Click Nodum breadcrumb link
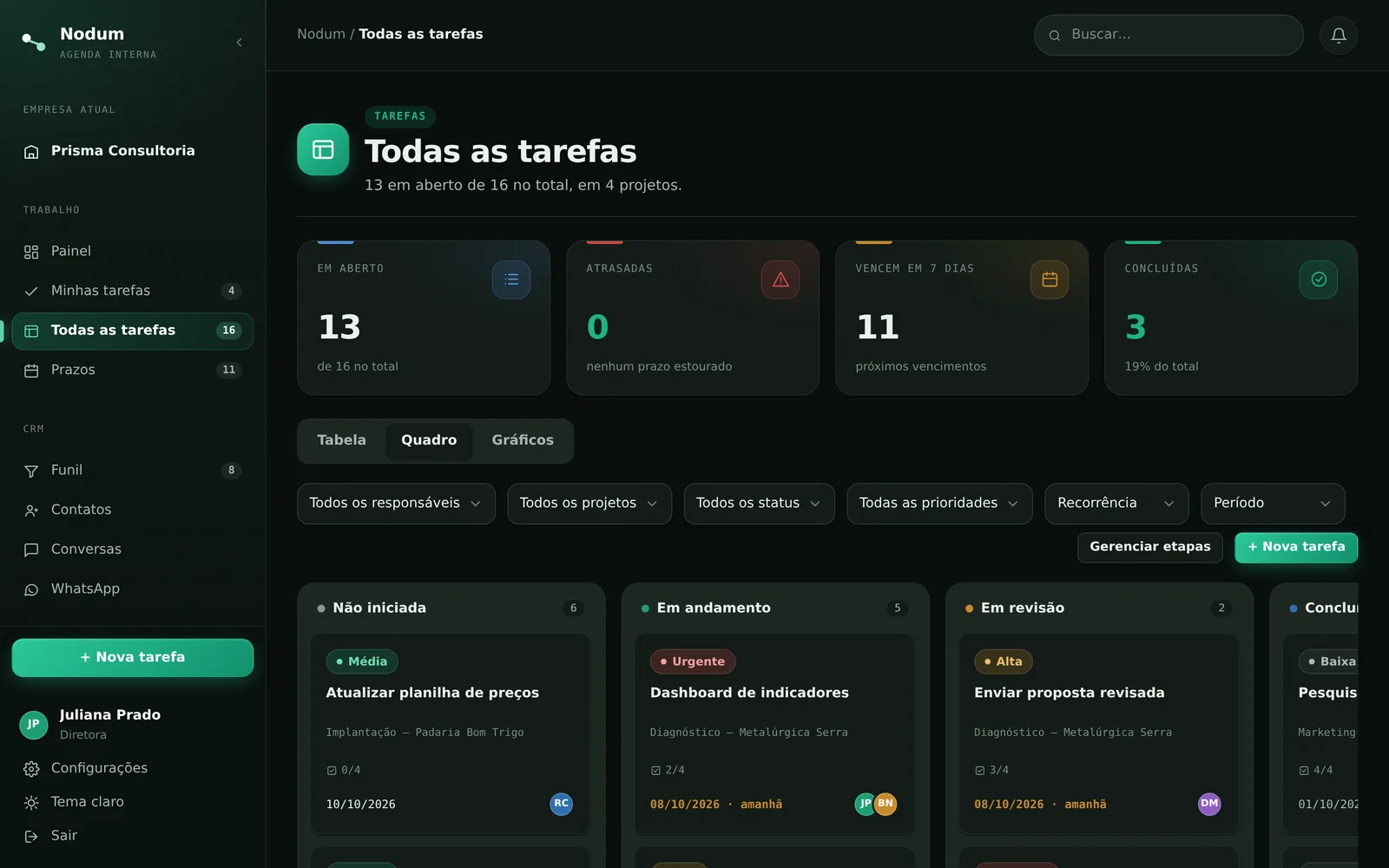The width and height of the screenshot is (1389, 868). [x=321, y=35]
